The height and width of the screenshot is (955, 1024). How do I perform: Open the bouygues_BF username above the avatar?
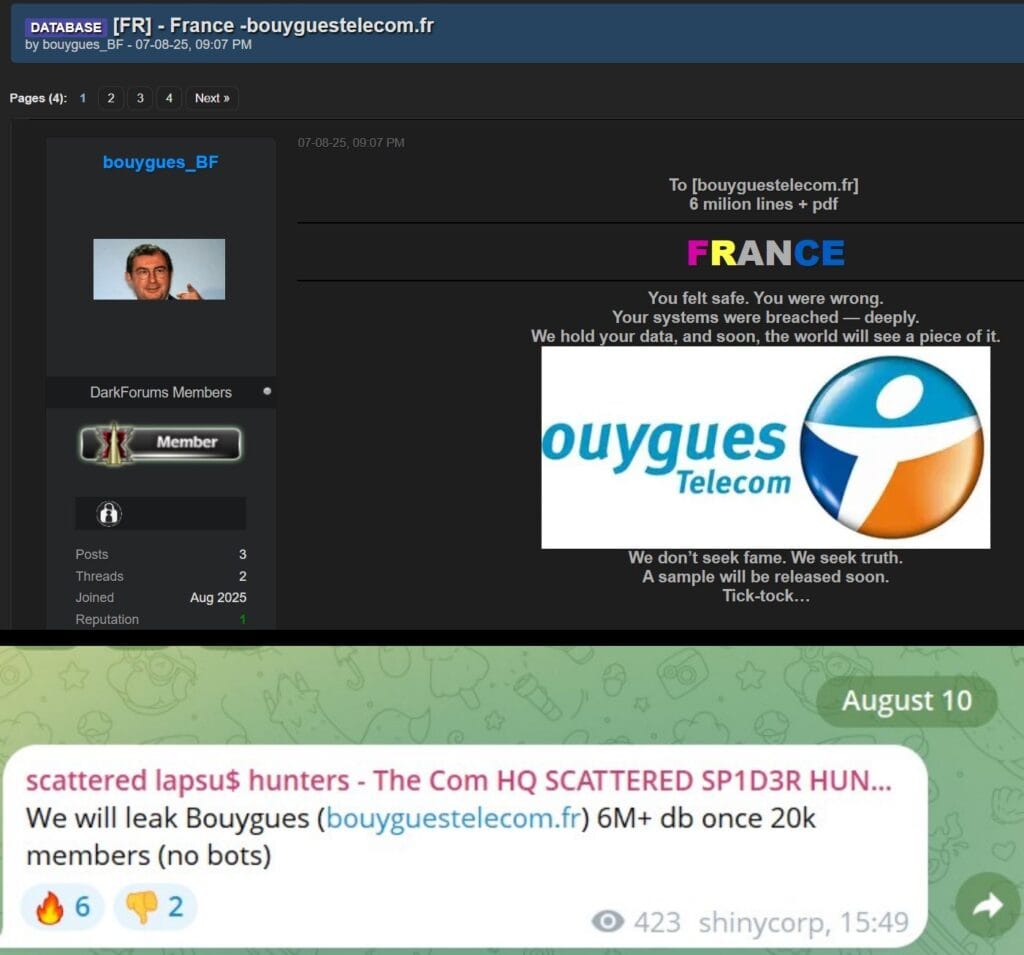160,163
